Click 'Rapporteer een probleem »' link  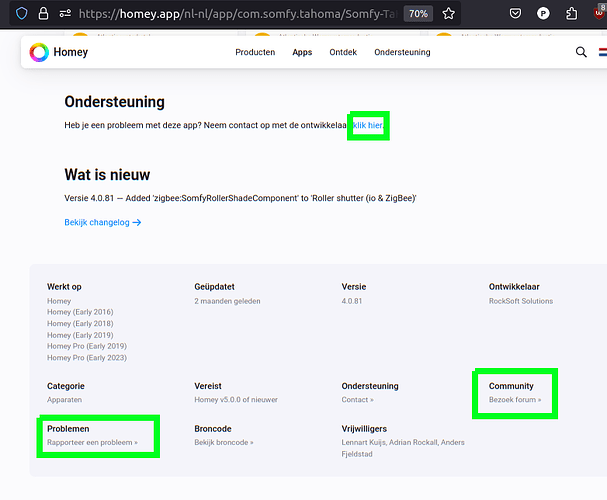[x=92, y=442]
